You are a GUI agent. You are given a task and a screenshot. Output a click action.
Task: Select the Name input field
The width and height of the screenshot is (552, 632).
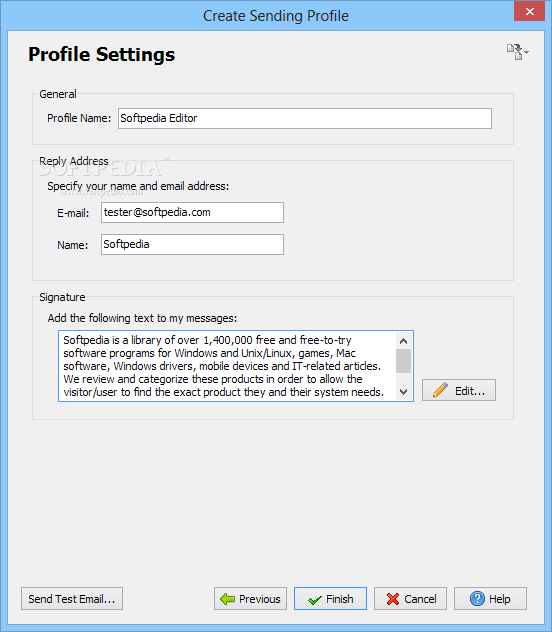coord(192,244)
